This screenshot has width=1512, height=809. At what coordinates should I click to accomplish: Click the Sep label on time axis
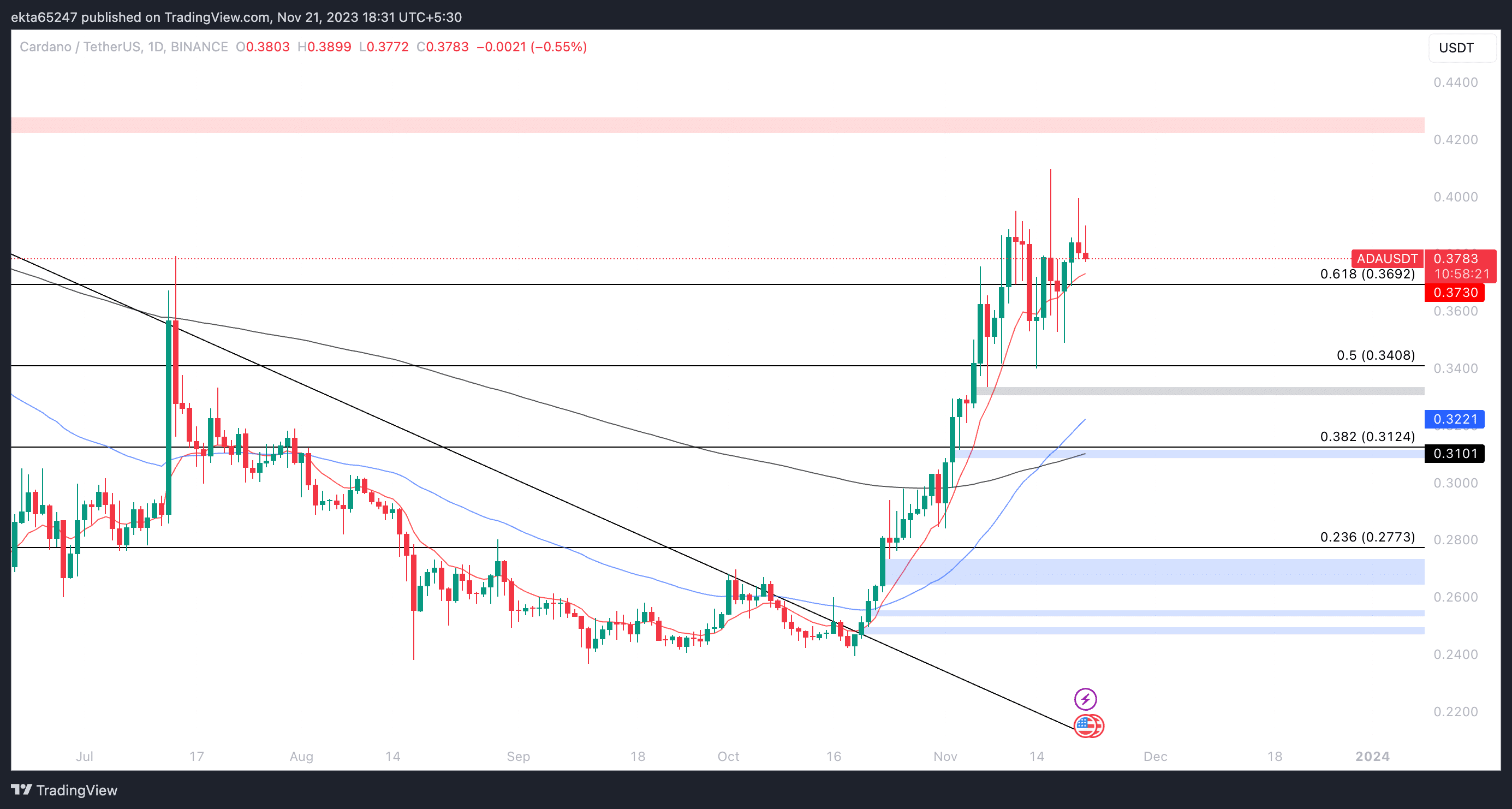tap(518, 756)
